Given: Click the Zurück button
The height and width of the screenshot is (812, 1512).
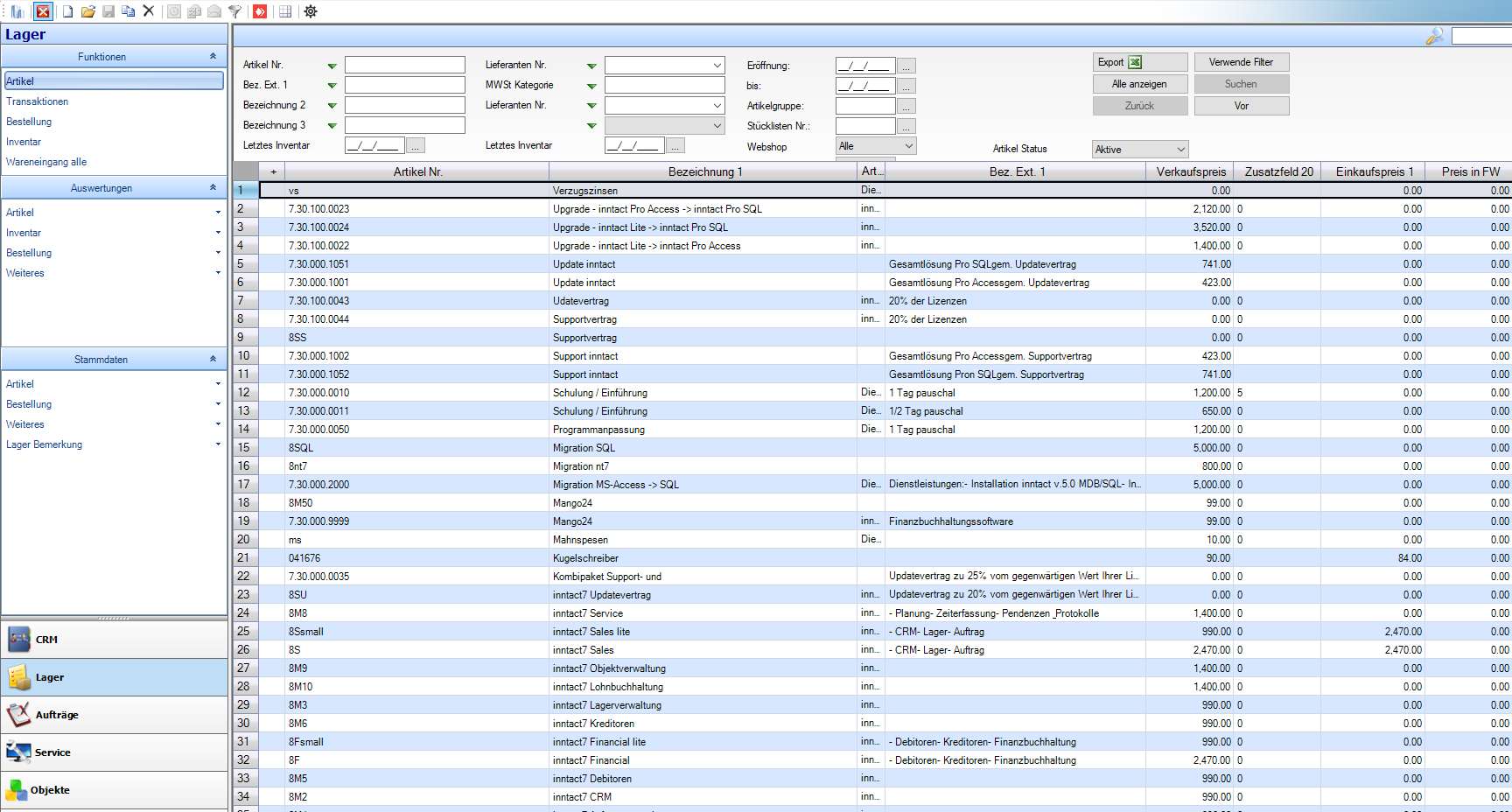Looking at the screenshot, I should click(1140, 106).
